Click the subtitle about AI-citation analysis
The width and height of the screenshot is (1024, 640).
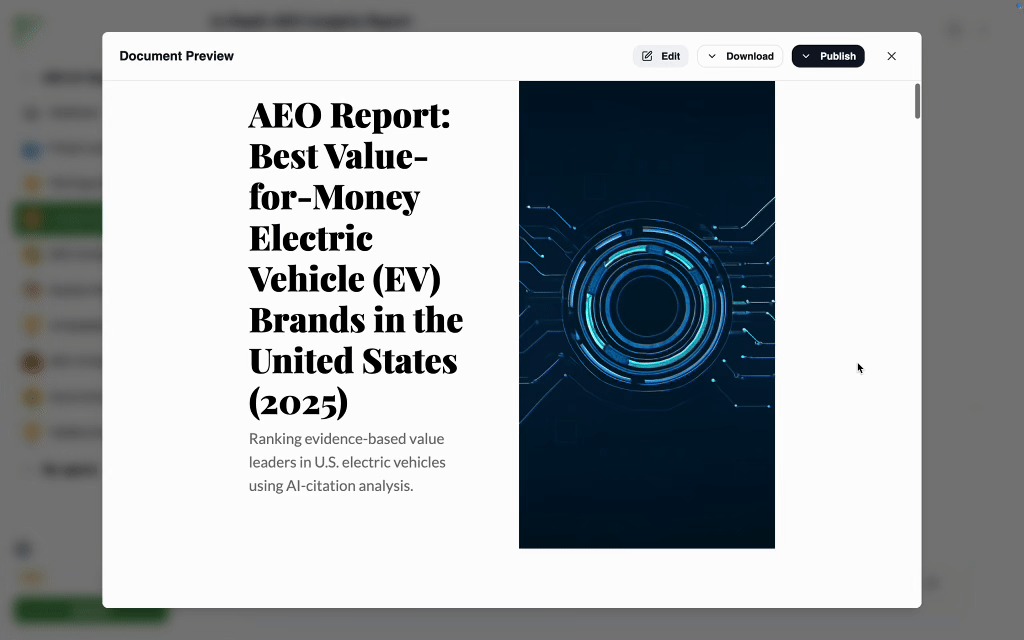347,462
